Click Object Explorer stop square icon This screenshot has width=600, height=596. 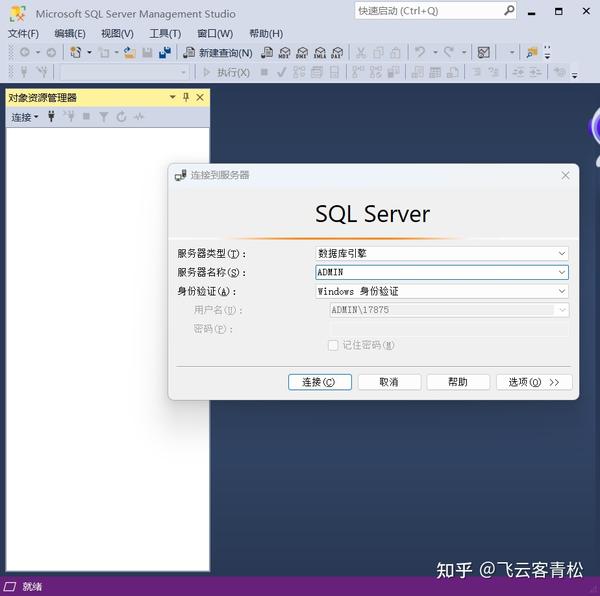coord(86,116)
